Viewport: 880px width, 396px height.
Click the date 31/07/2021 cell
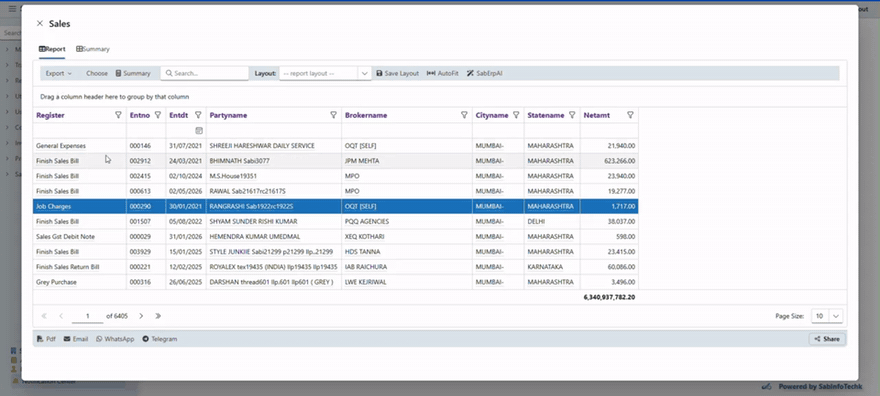(x=185, y=146)
